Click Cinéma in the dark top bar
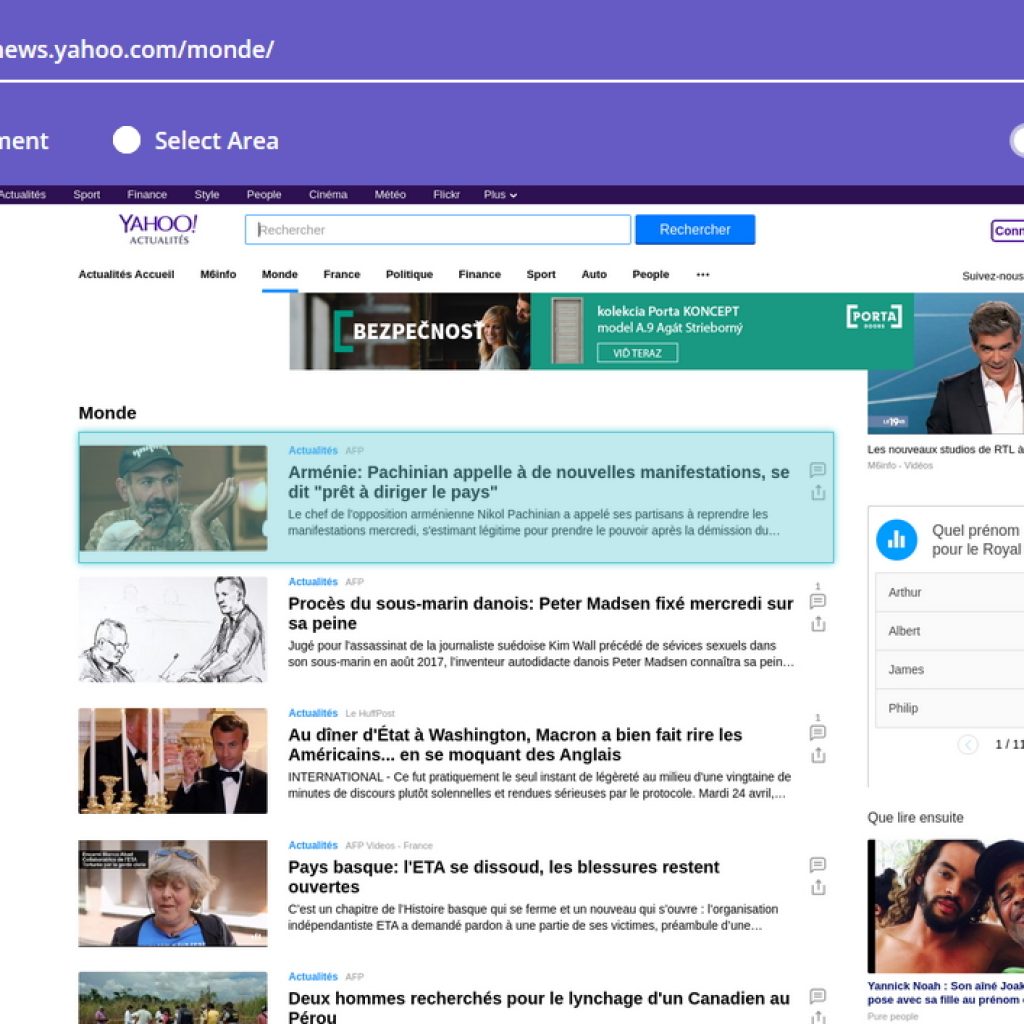The height and width of the screenshot is (1024, 1024). 328,195
